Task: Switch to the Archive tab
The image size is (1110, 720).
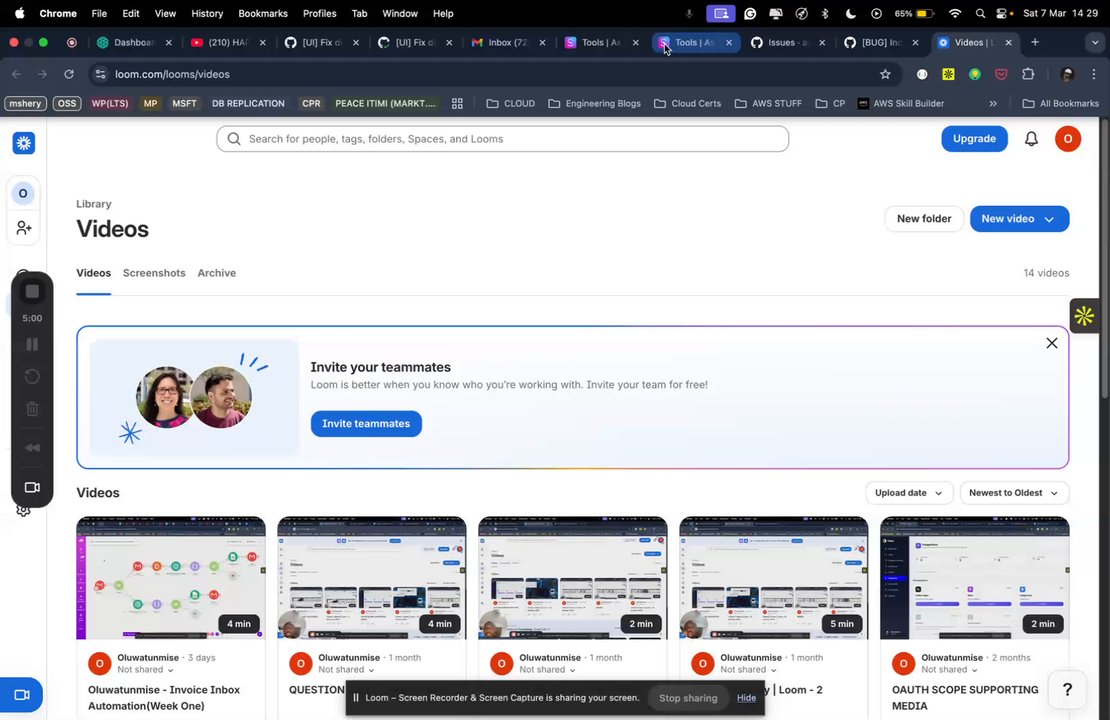Action: (217, 273)
